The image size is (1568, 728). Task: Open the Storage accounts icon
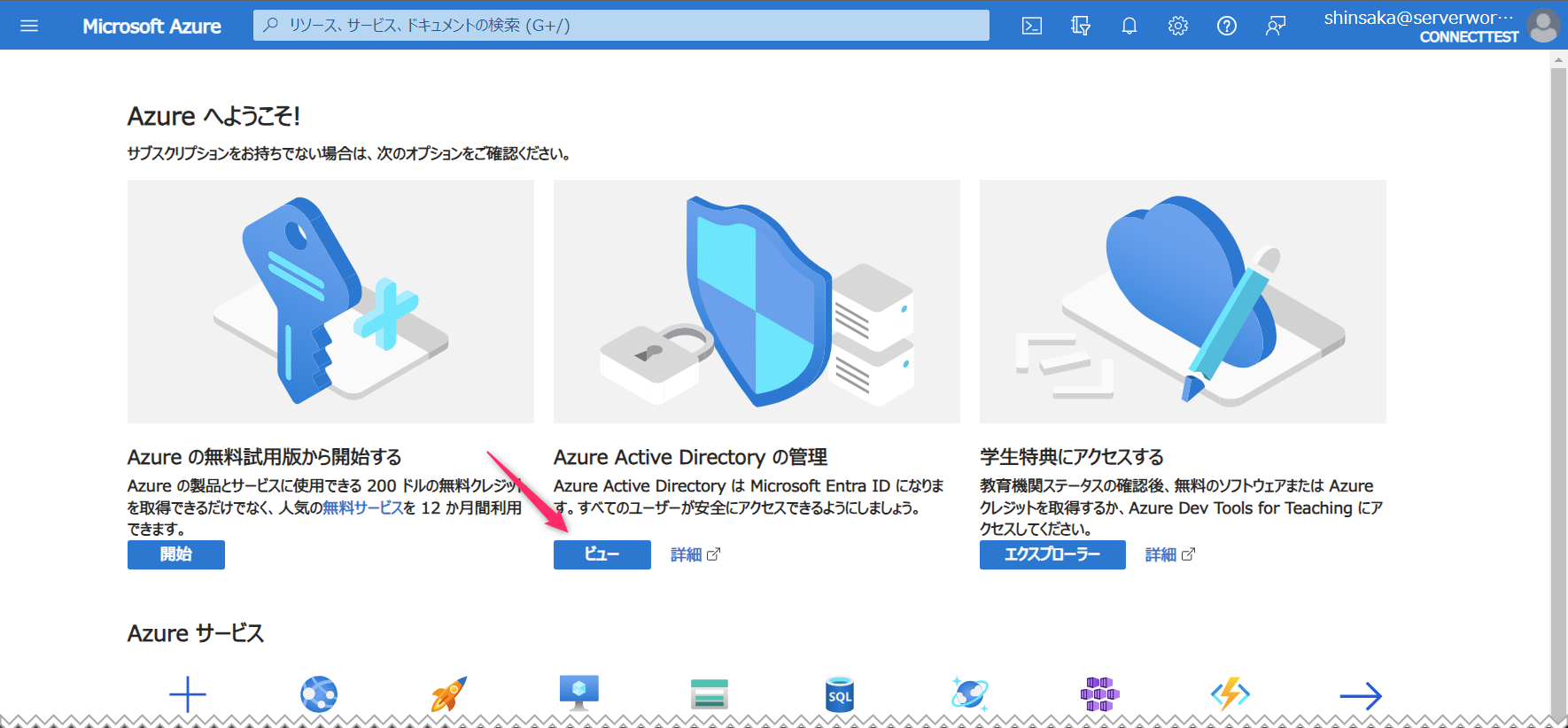(710, 694)
